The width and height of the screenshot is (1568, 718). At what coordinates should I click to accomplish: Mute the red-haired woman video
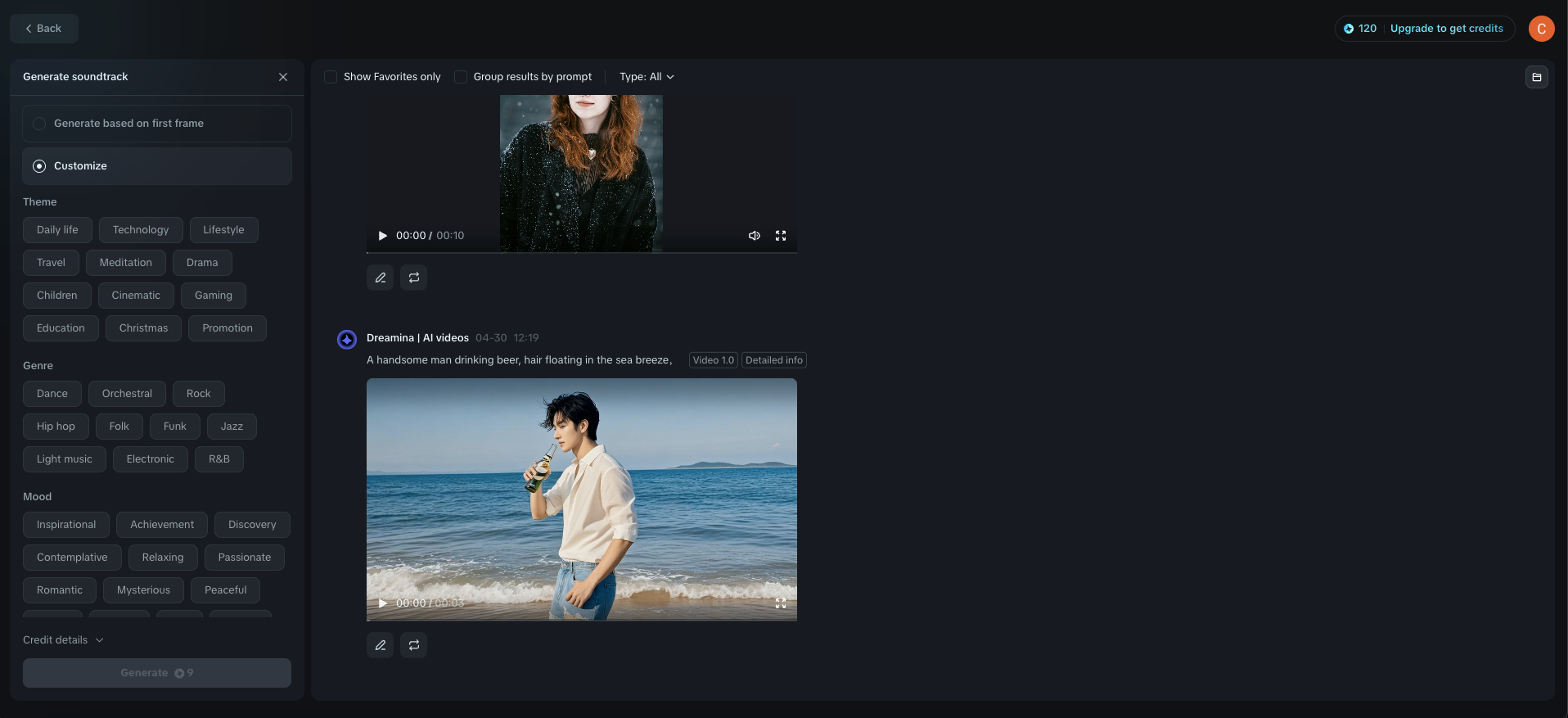tap(755, 236)
